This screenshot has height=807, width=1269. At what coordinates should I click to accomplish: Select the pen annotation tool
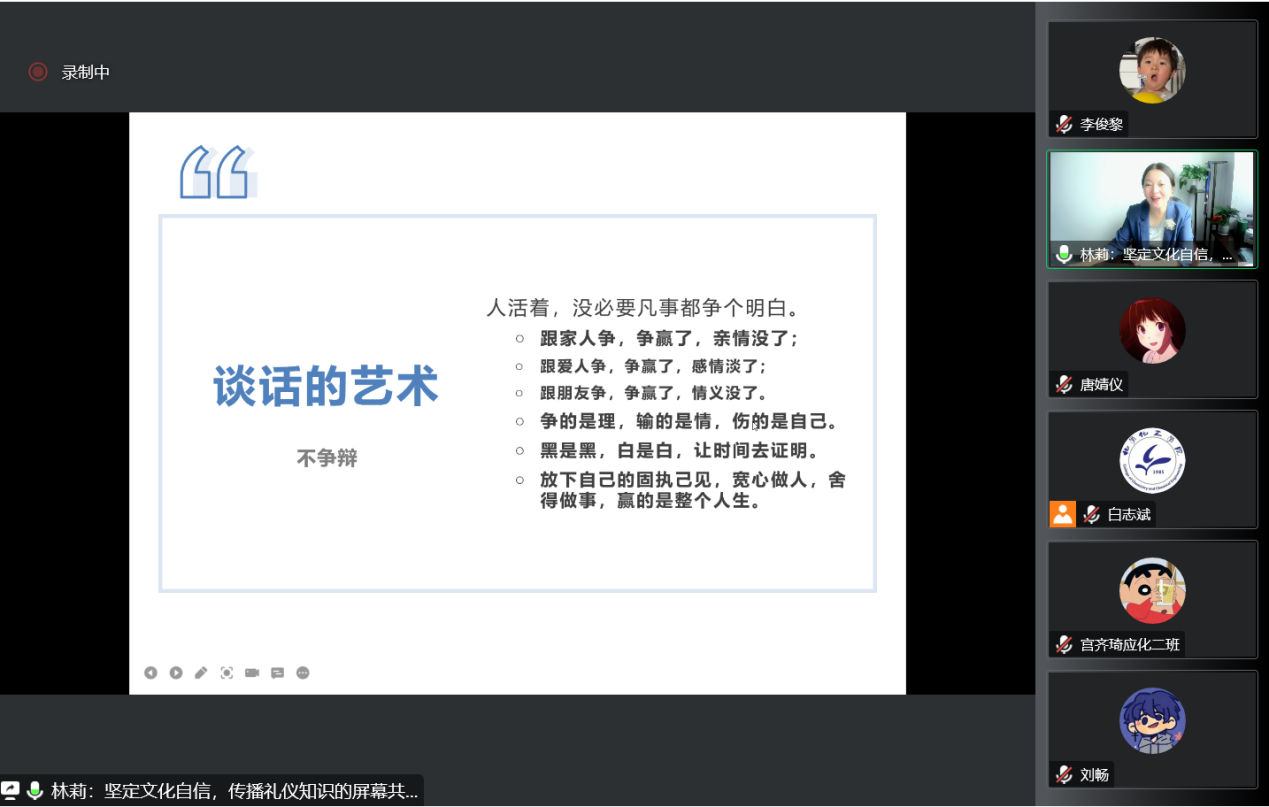tap(201, 673)
